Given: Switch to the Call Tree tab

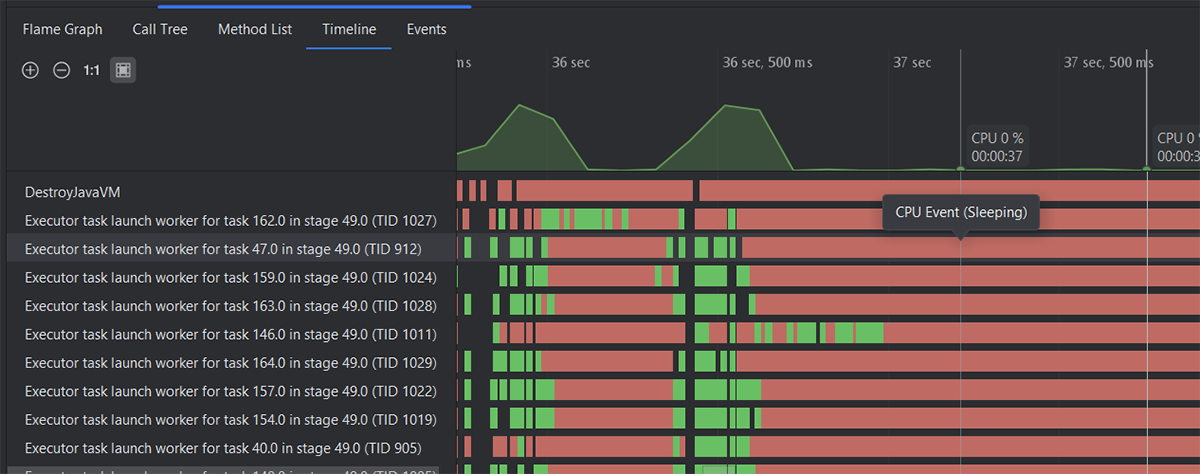Looking at the screenshot, I should coord(160,29).
